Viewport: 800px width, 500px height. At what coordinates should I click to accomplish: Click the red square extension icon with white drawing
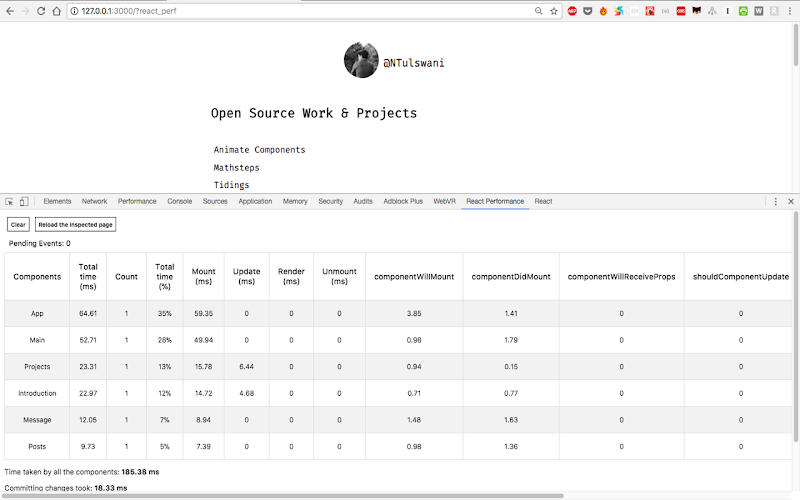(650, 11)
